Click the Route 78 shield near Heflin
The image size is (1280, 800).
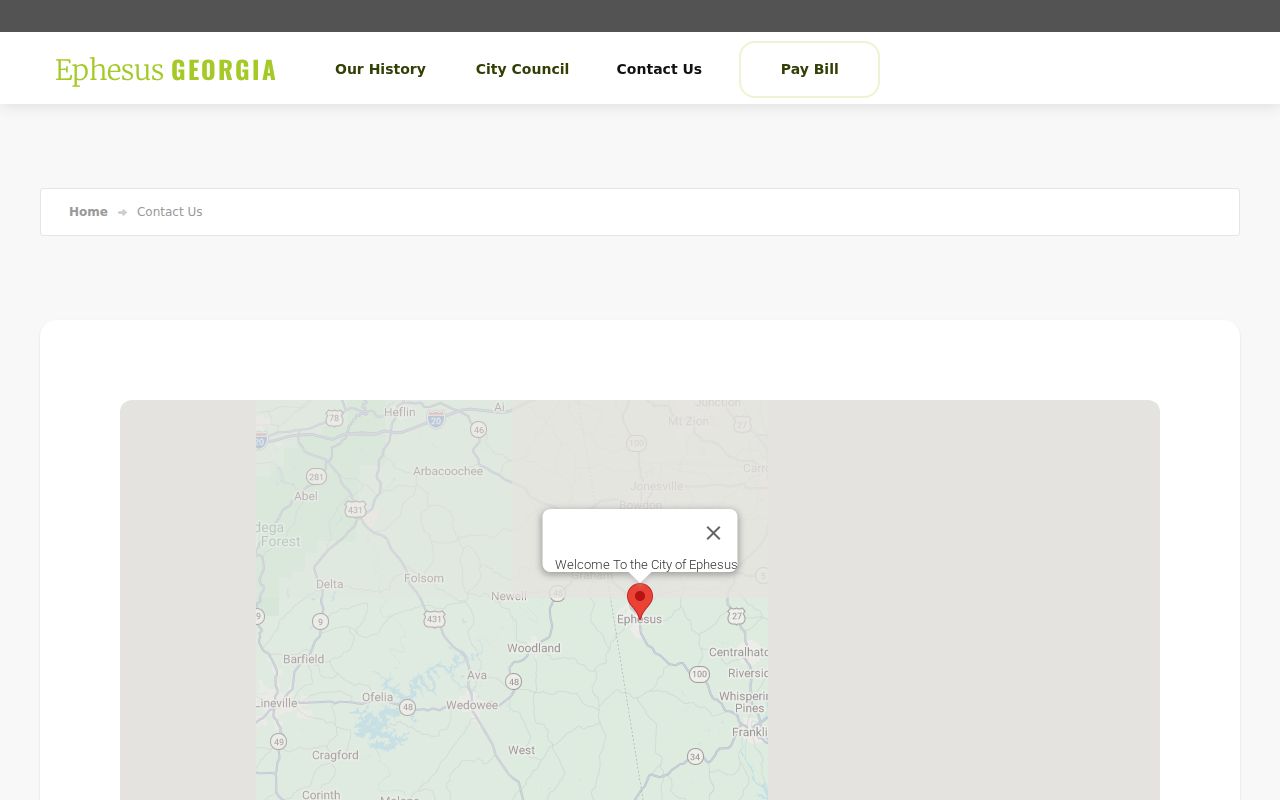[x=334, y=418]
